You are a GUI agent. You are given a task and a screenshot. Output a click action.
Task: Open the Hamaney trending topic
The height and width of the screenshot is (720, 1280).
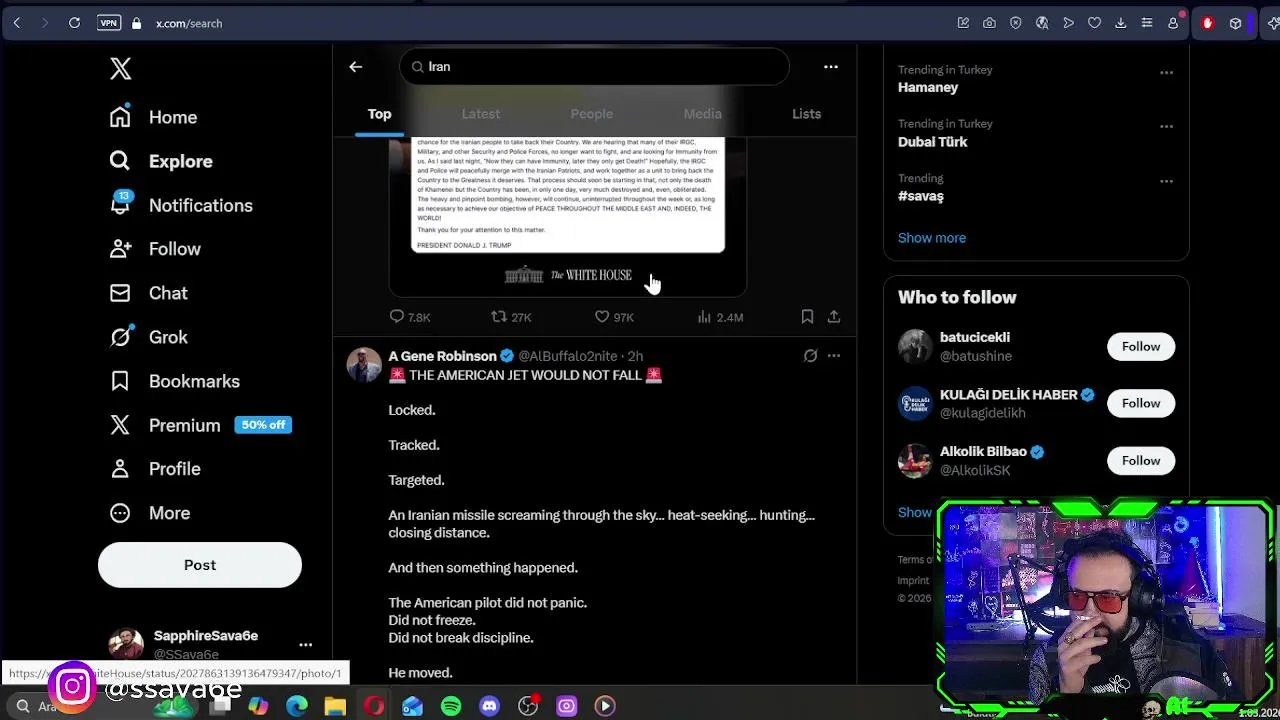click(928, 87)
